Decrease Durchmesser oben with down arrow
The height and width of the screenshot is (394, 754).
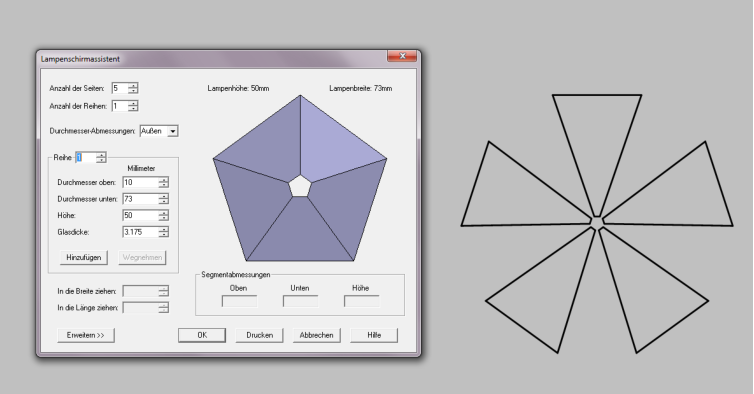(163, 185)
